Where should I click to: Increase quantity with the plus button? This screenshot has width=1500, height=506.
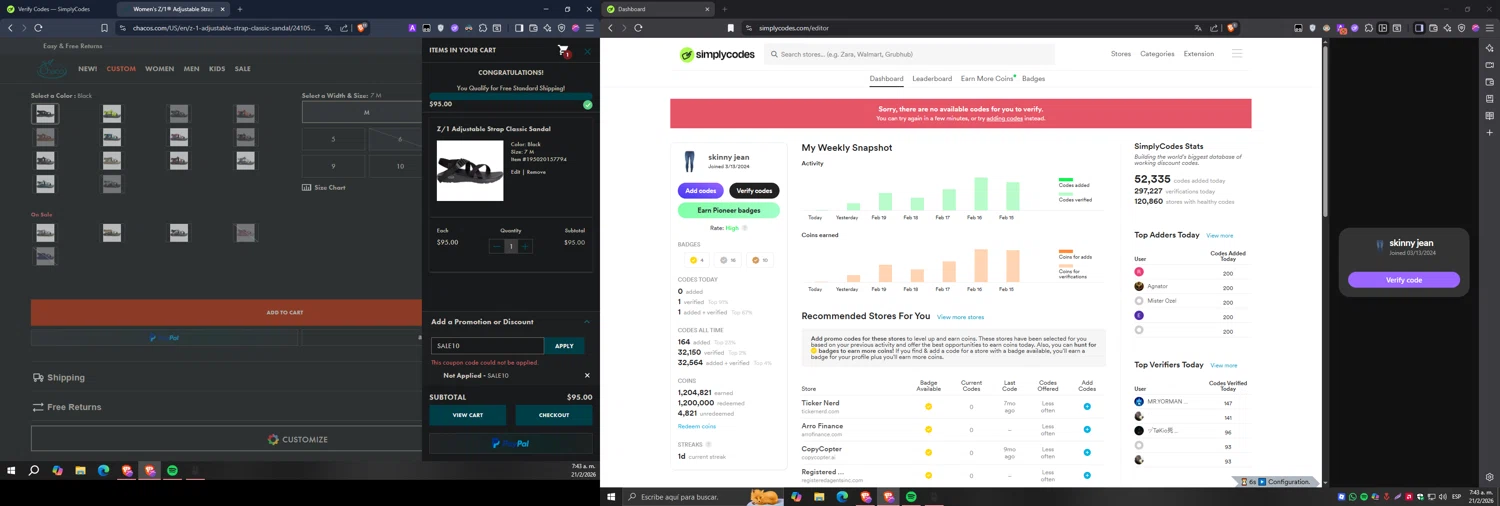click(525, 246)
